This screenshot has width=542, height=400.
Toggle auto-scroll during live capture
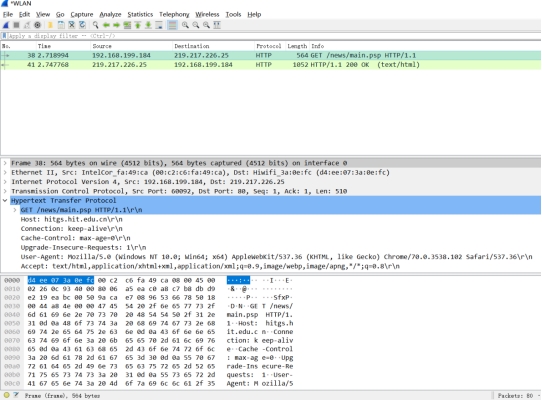[159, 25]
